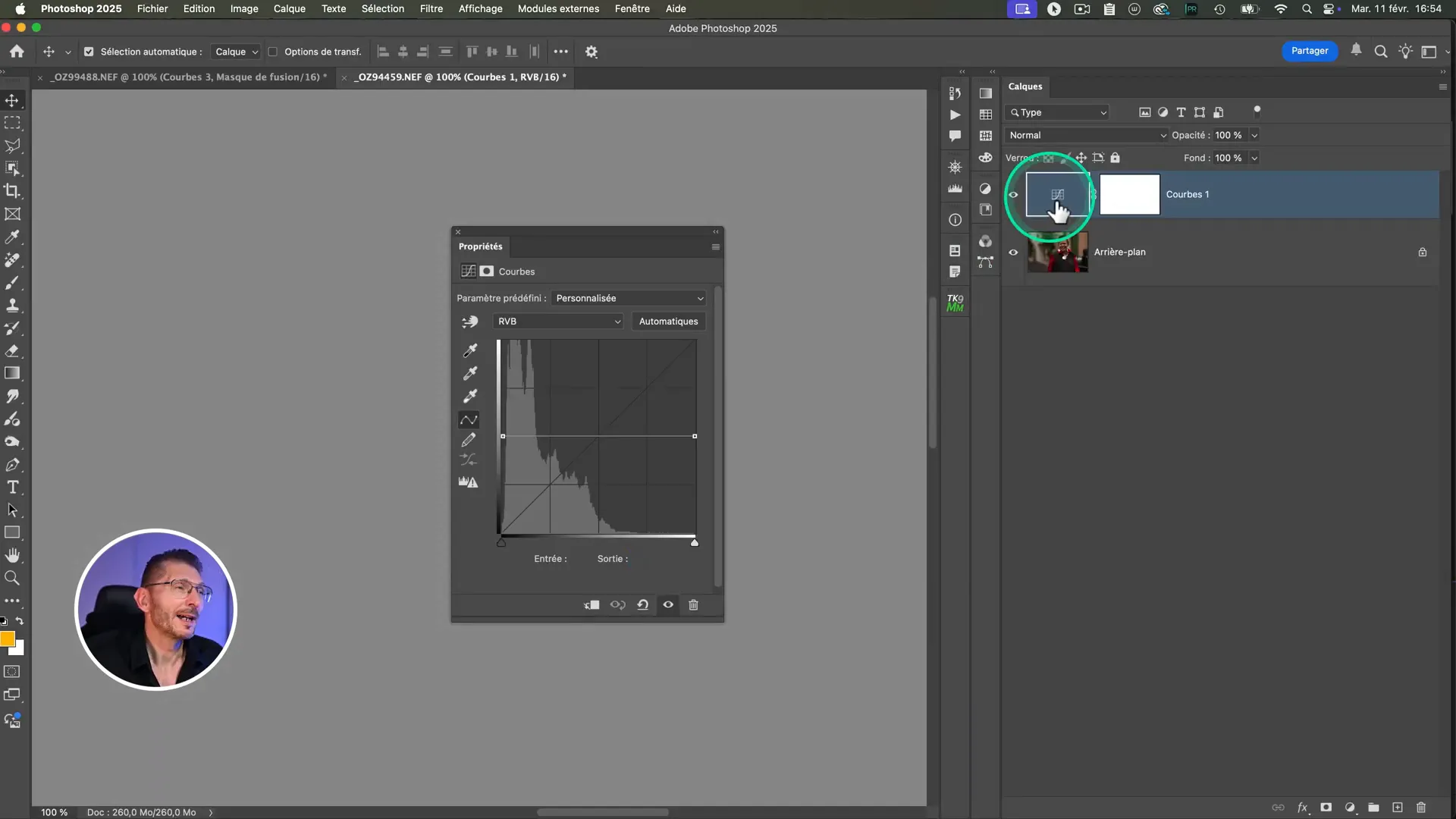The height and width of the screenshot is (819, 1456).
Task: Select the Eraser tool
Action: point(12,350)
